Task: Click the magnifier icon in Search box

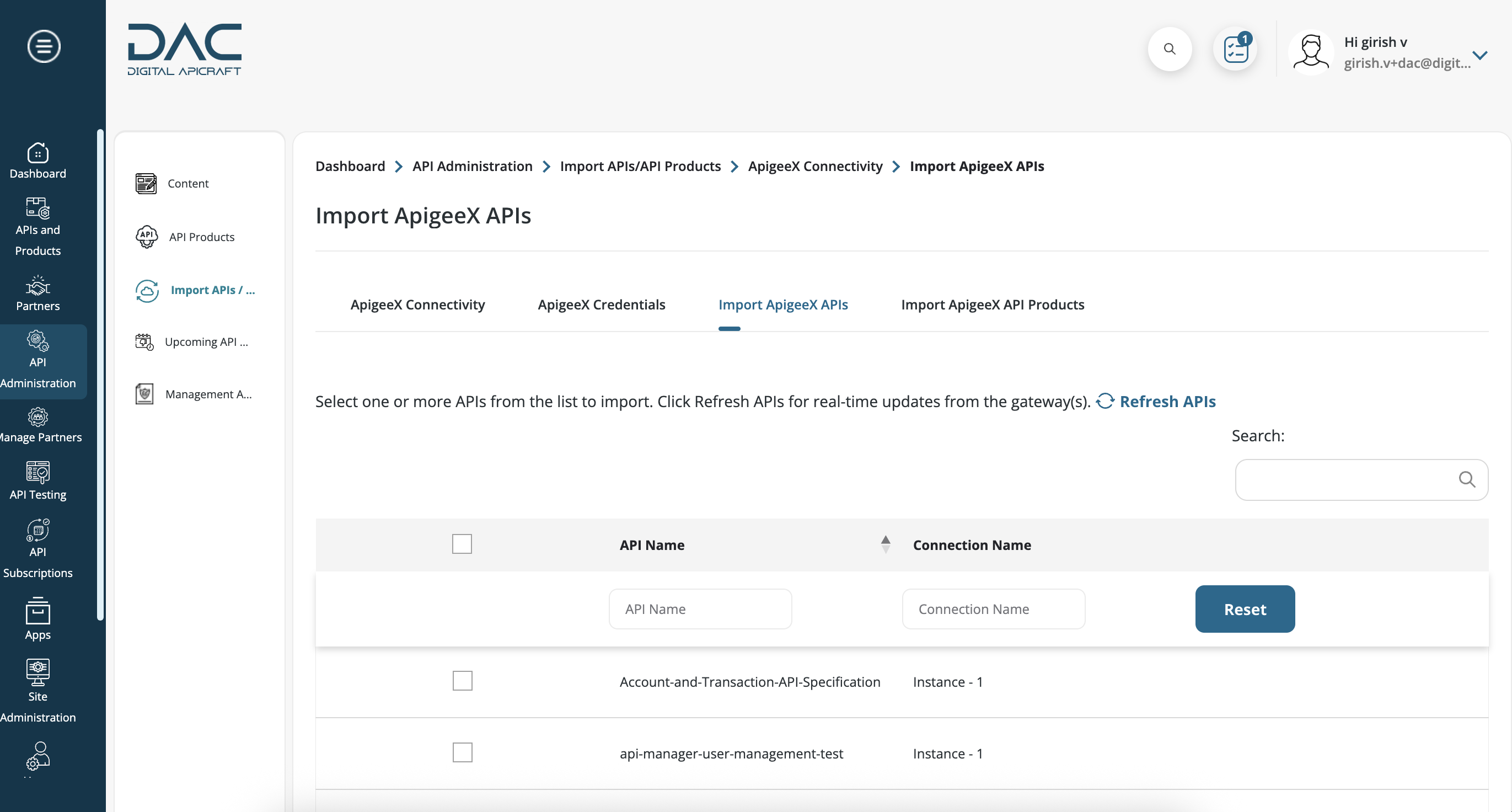Action: click(1467, 480)
